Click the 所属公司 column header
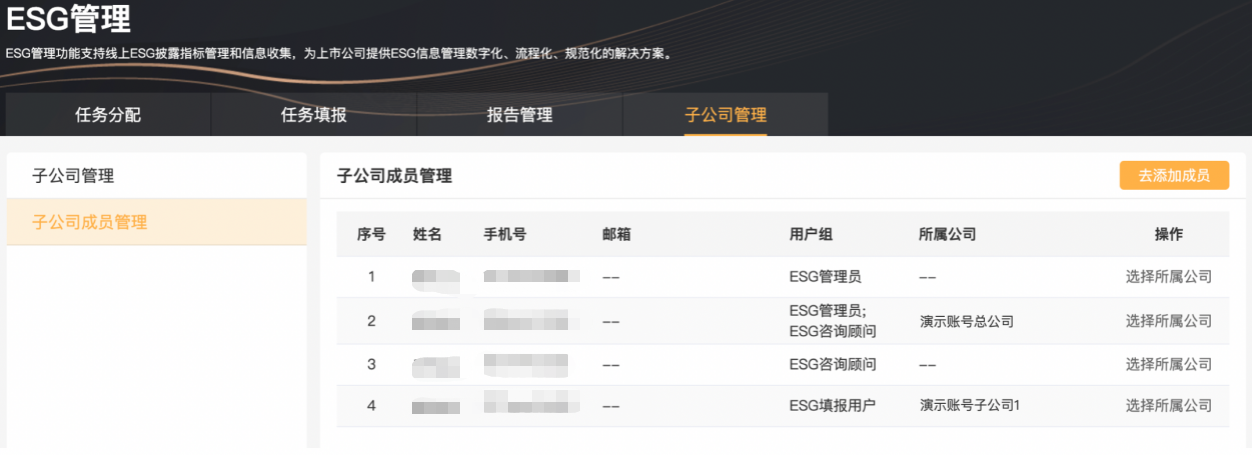Viewport: 1252px width, 456px height. 947,235
